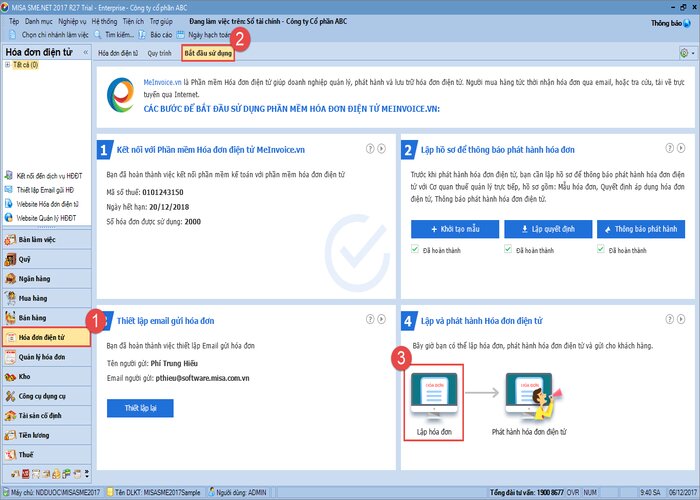Viewport: 700px width, 500px height.
Task: Open Báo cáo from the toolbar
Action: click(x=155, y=35)
